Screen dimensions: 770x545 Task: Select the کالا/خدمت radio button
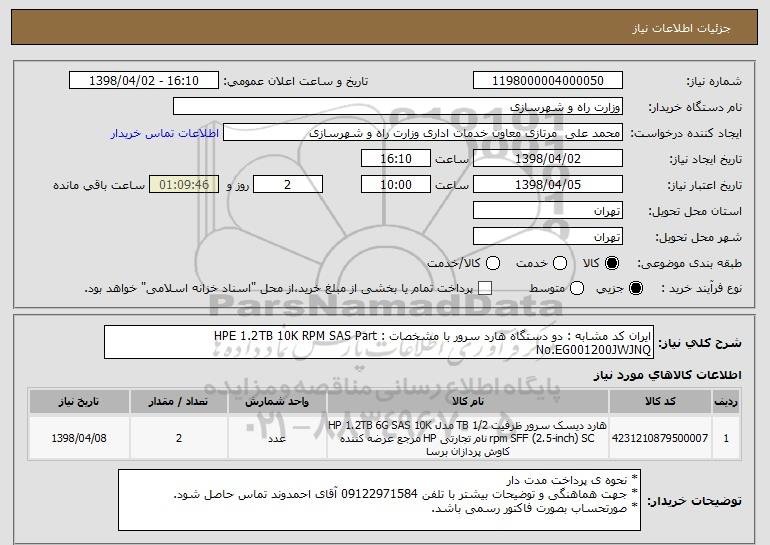point(493,263)
